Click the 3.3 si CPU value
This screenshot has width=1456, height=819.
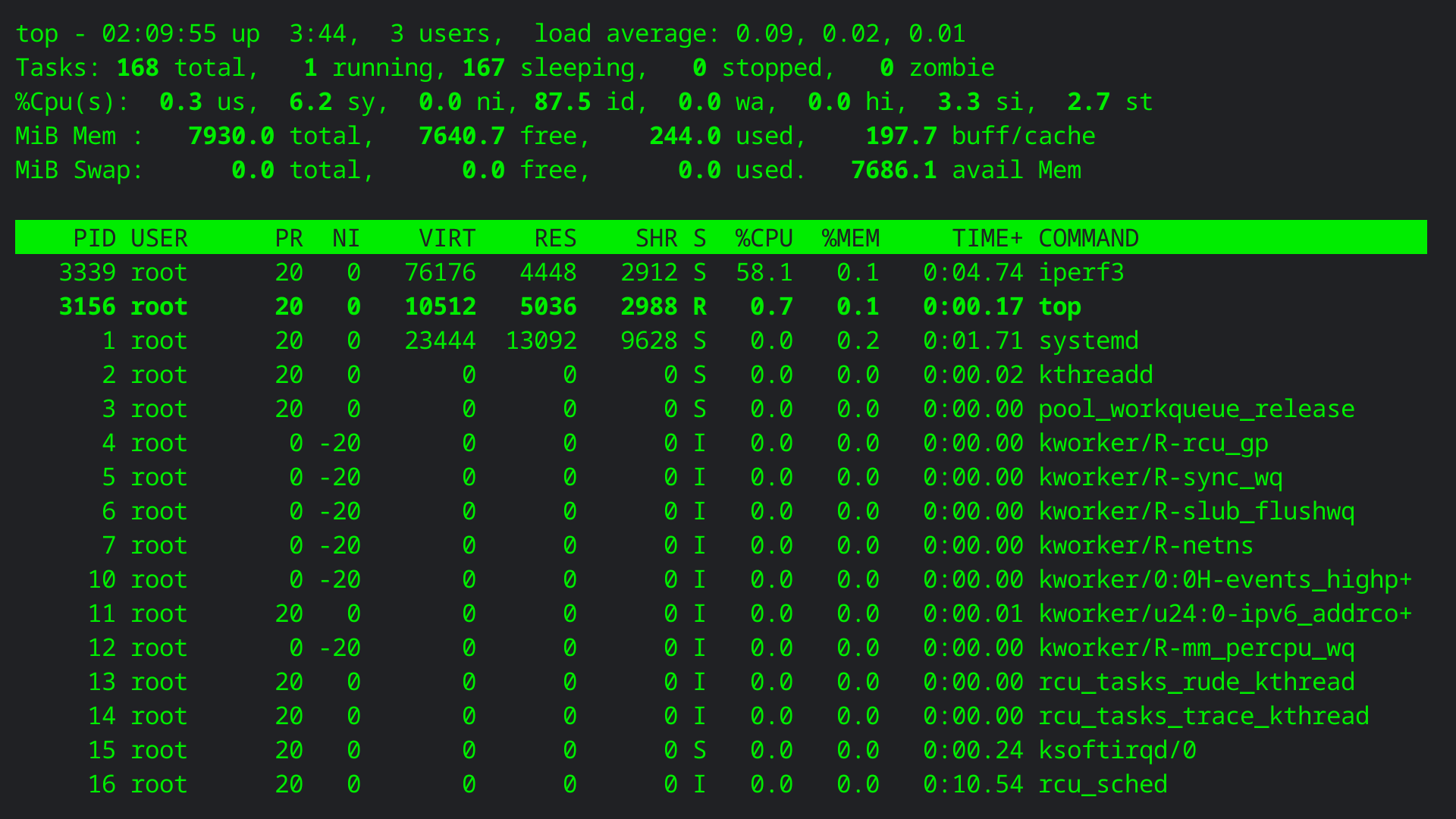(959, 102)
